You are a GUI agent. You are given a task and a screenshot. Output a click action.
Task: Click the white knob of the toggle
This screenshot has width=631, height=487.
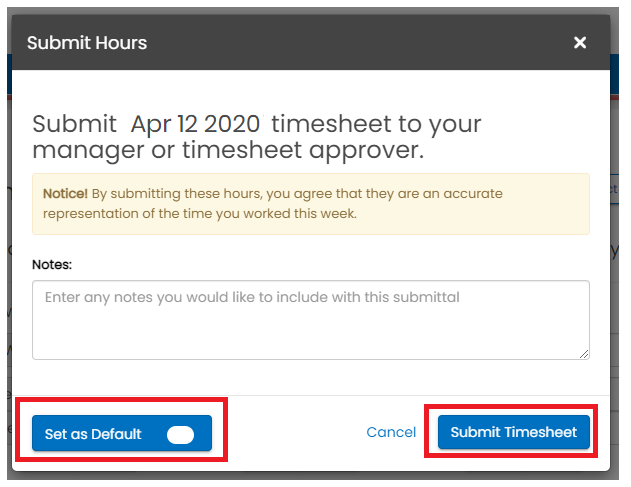[182, 434]
